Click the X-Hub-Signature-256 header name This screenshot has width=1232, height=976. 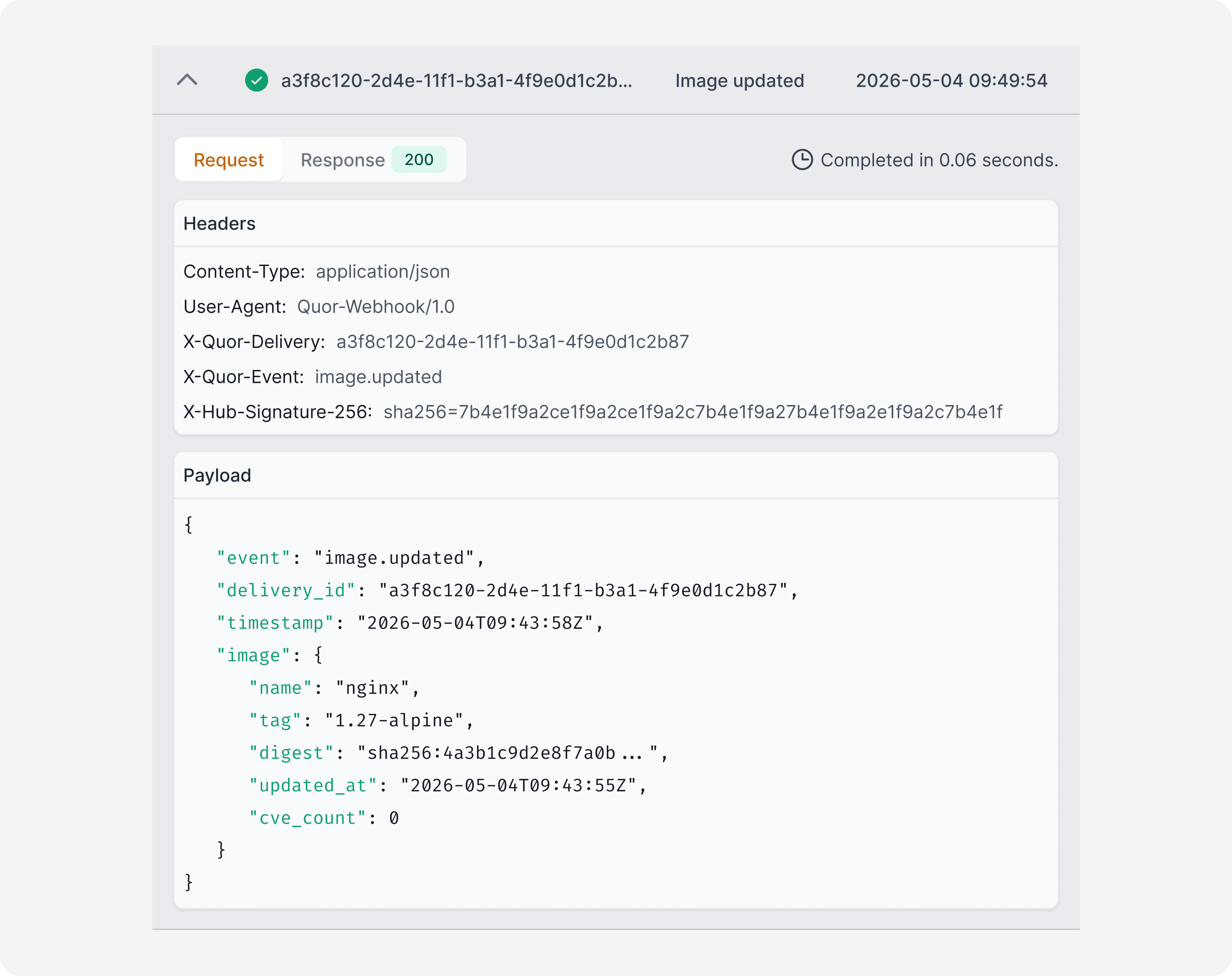pos(277,412)
